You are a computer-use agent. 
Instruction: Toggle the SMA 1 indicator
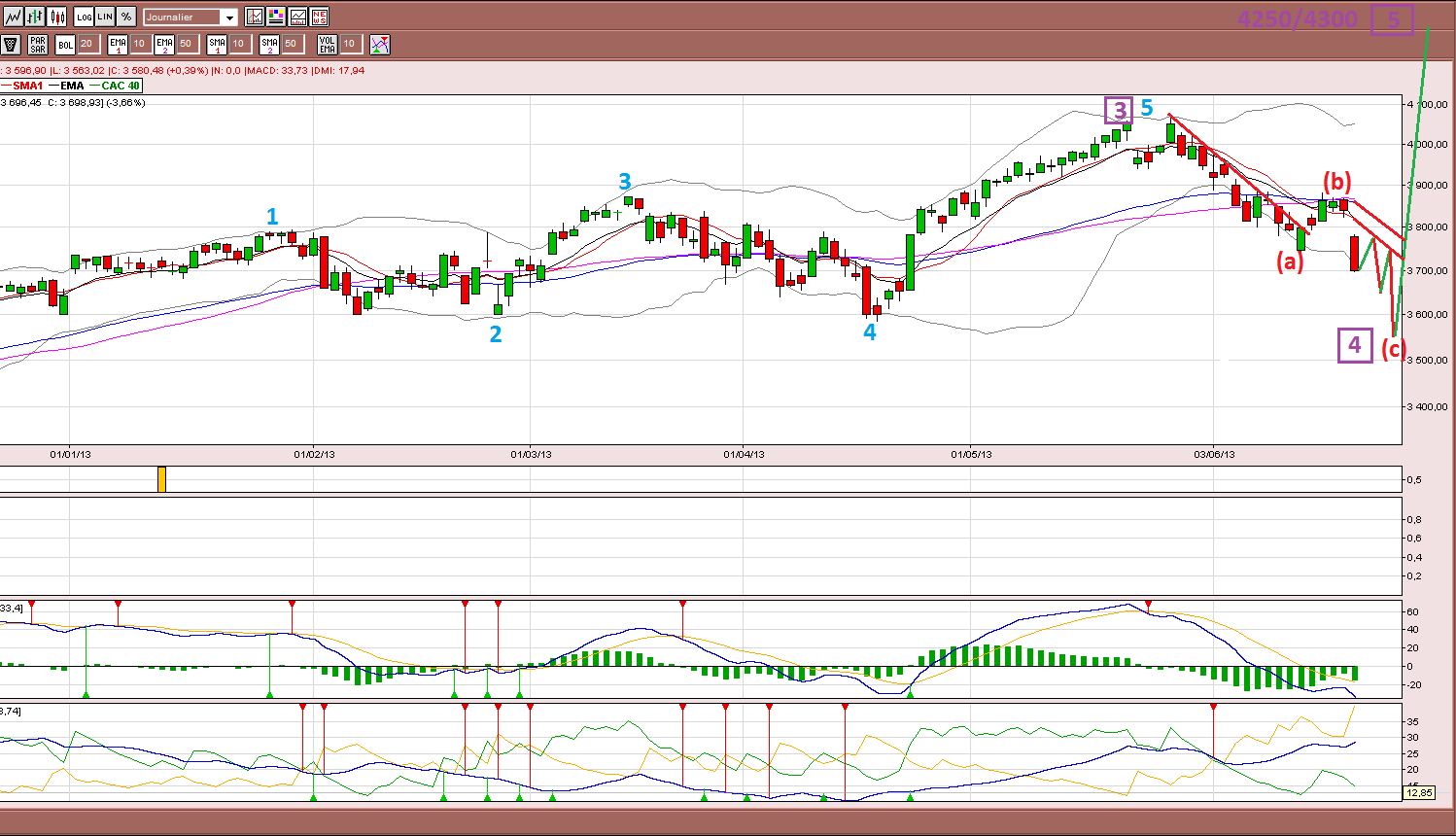(x=217, y=45)
